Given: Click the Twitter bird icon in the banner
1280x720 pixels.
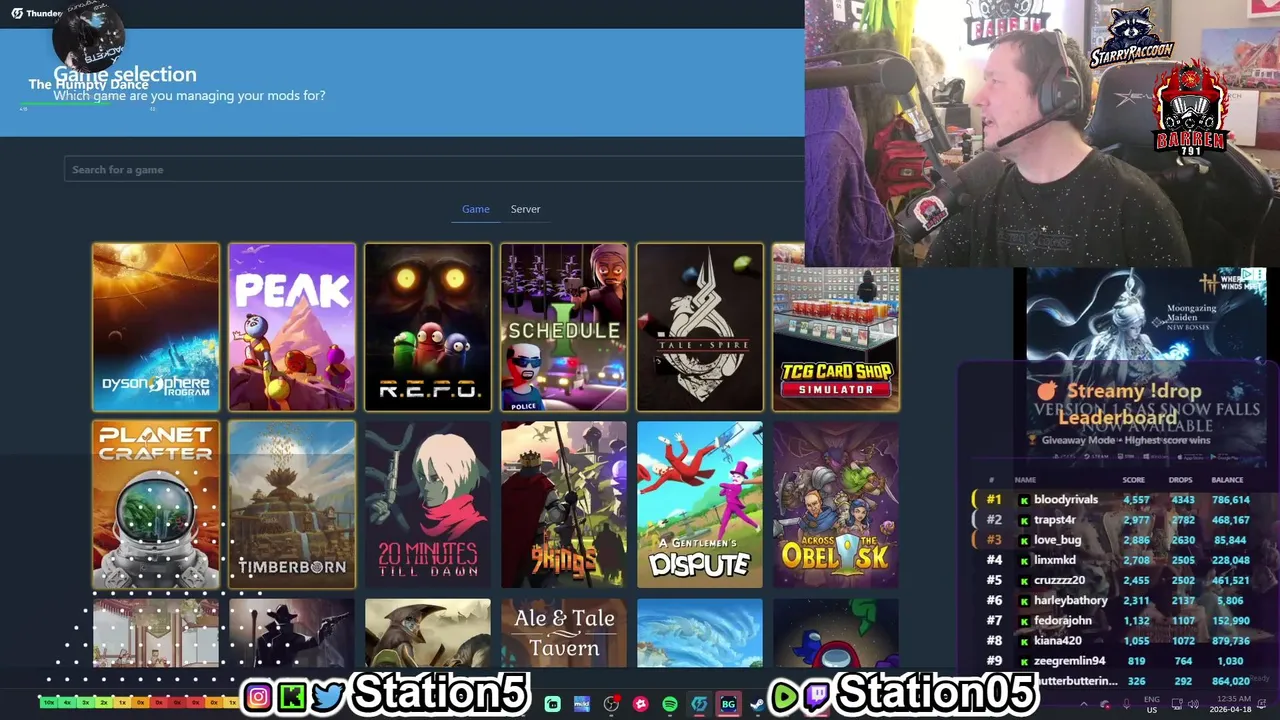Looking at the screenshot, I should pos(327,697).
